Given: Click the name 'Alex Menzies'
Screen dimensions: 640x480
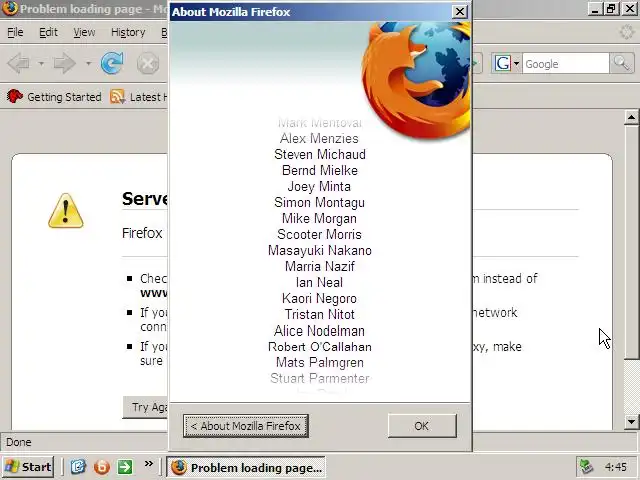Looking at the screenshot, I should 320,138.
